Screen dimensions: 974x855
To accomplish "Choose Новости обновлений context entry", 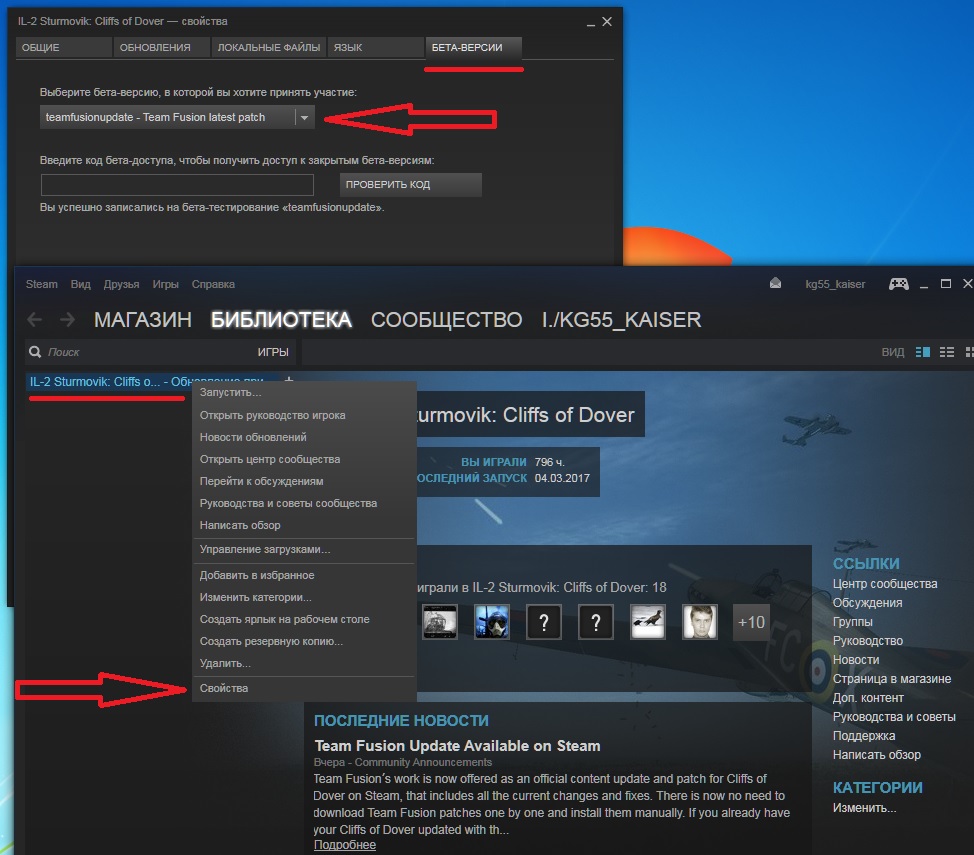I will 304,437.
